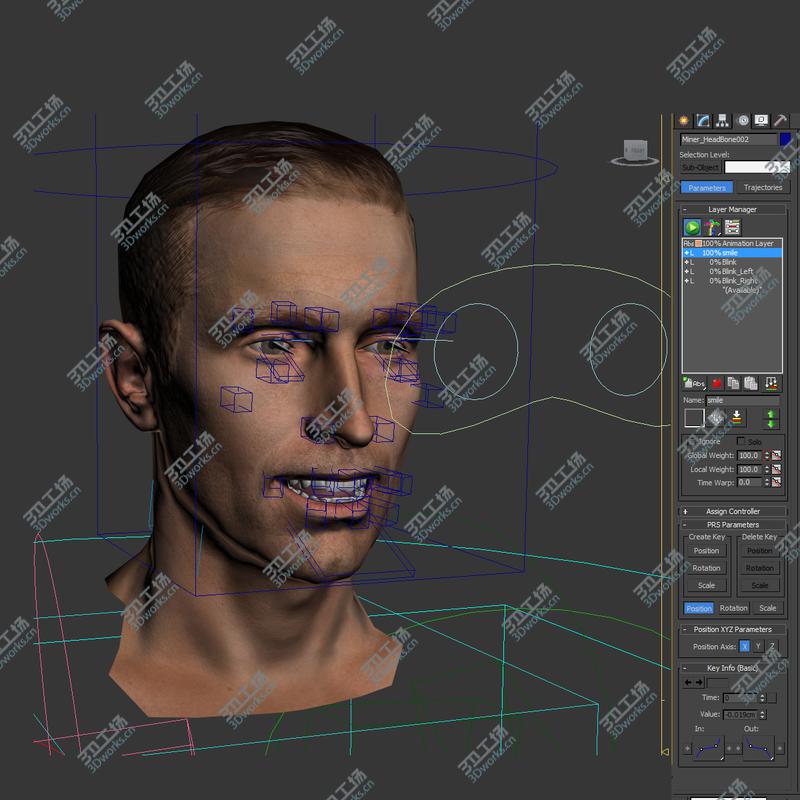Enable the Solo checkbox

tap(741, 441)
